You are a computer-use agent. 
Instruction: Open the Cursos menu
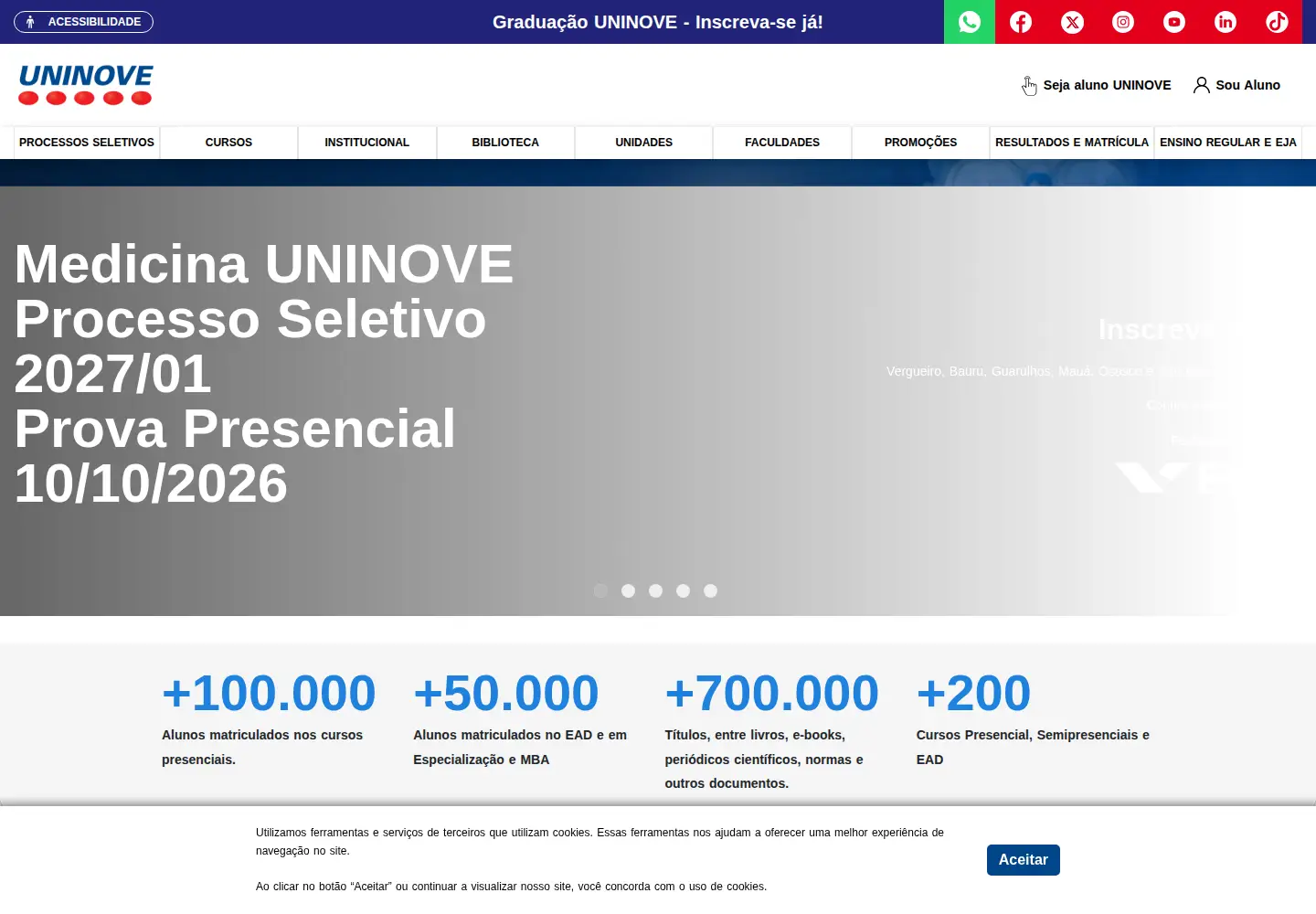[228, 143]
